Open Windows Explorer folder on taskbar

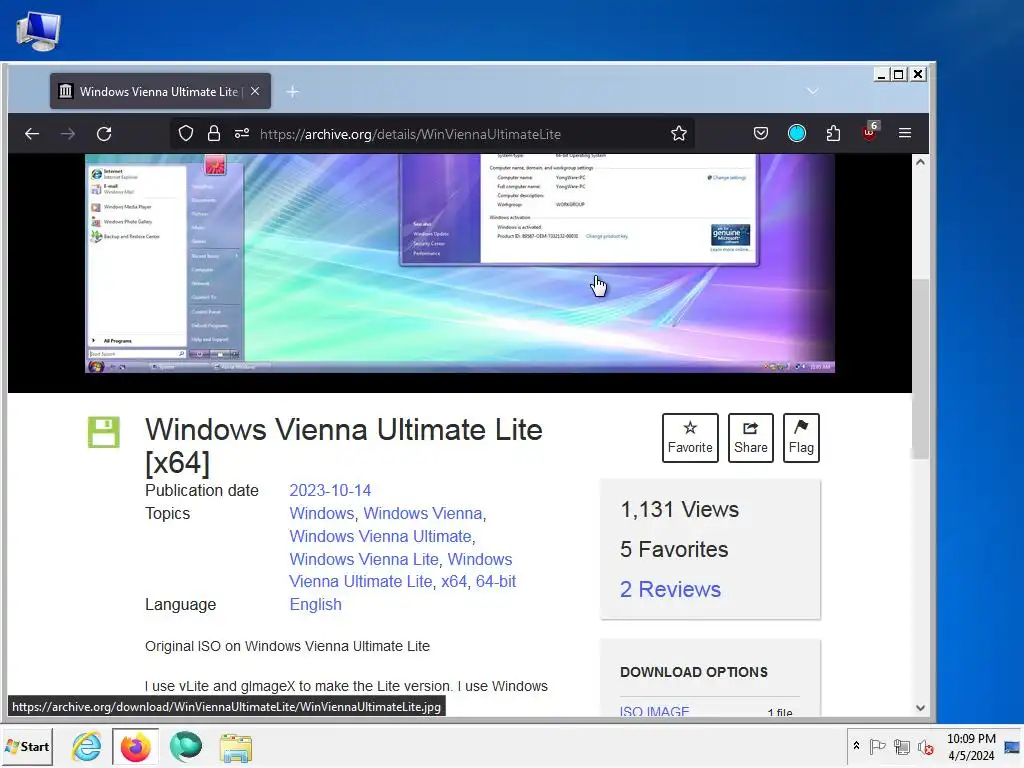235,748
